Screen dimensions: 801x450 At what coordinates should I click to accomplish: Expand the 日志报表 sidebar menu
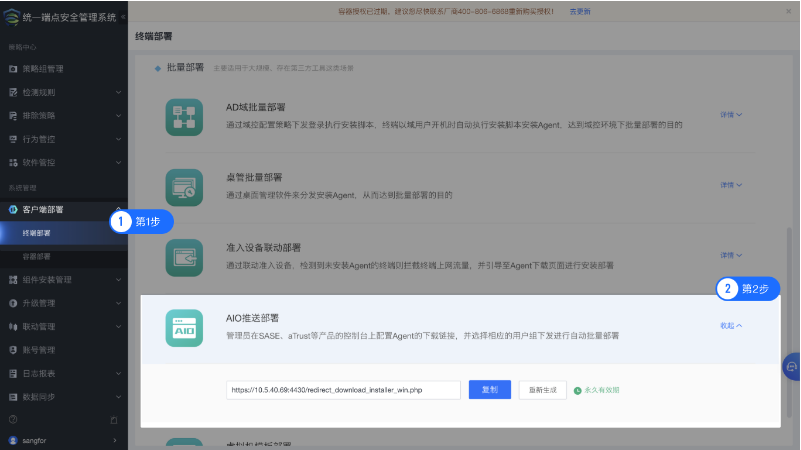pyautogui.click(x=39, y=373)
